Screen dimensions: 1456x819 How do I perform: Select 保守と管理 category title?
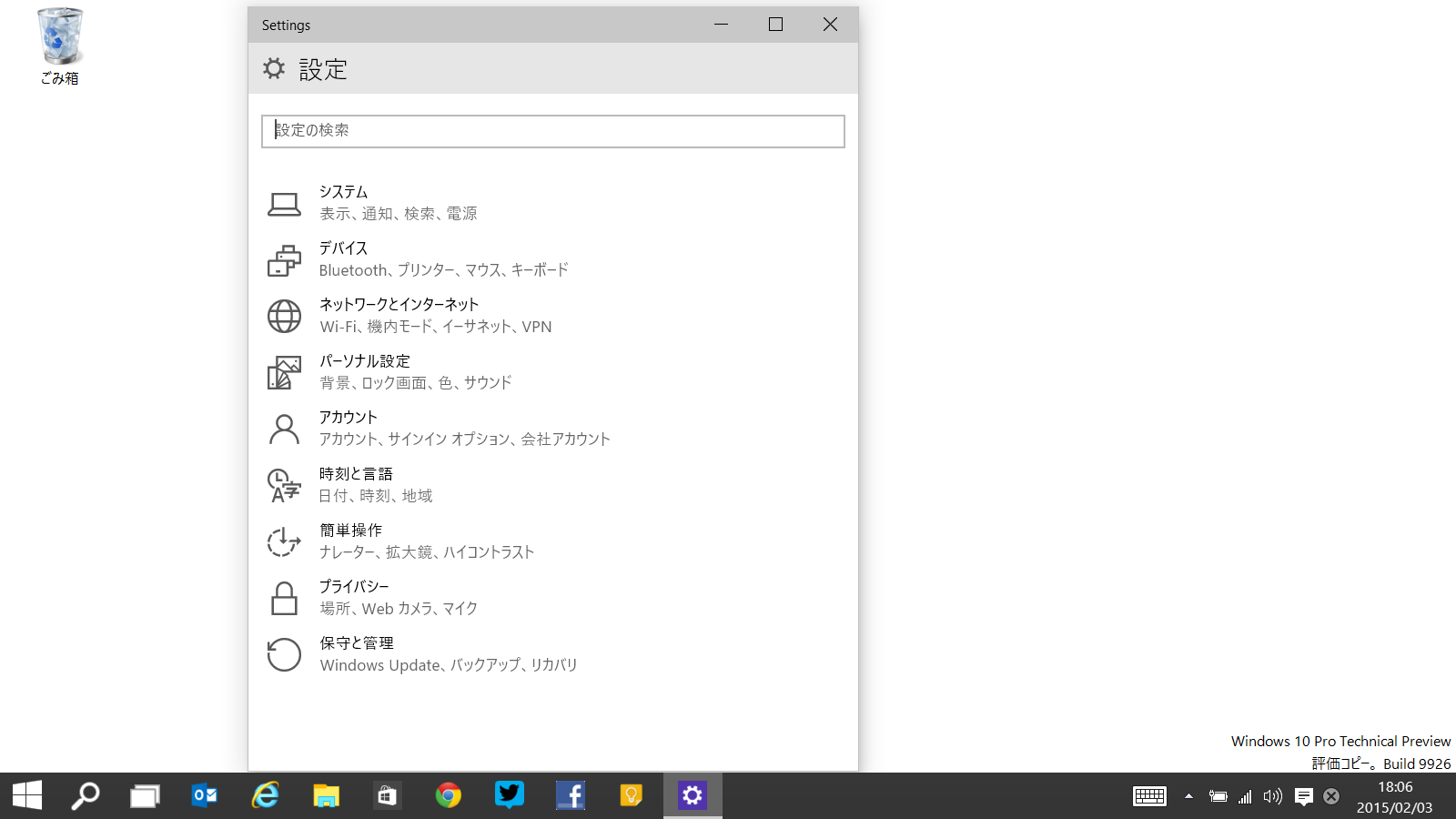pos(357,643)
